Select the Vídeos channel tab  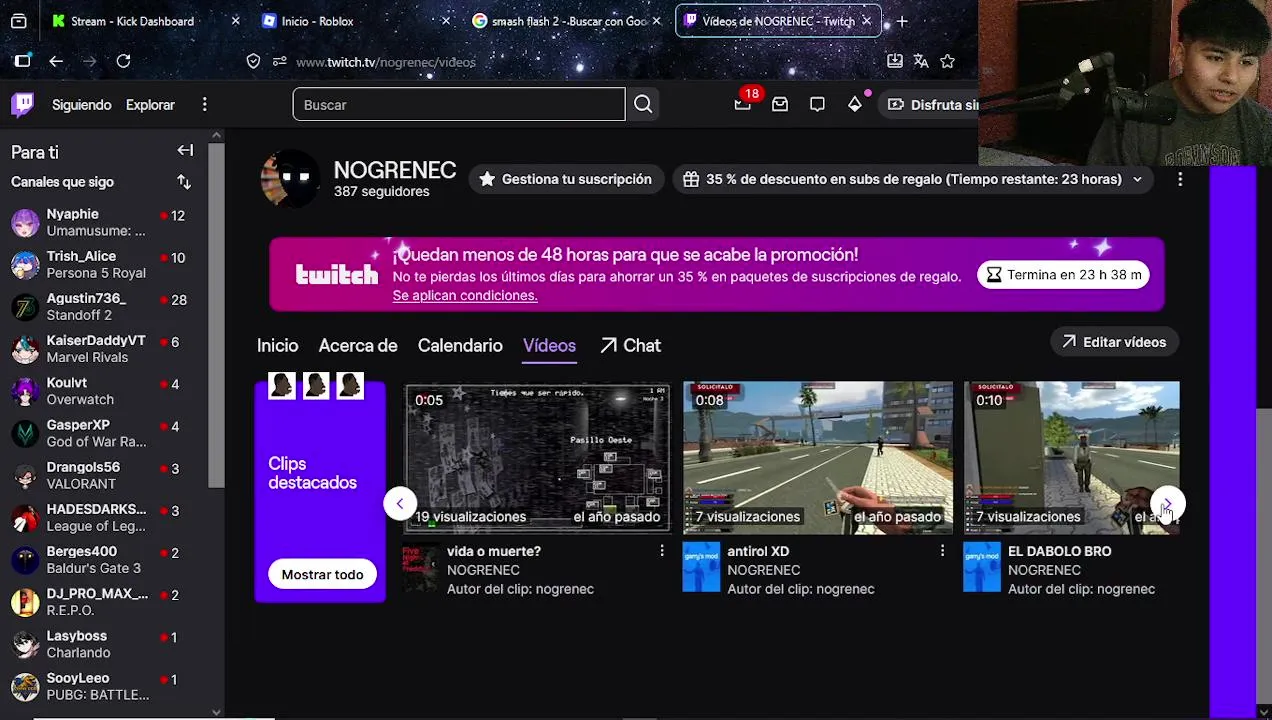tap(549, 345)
